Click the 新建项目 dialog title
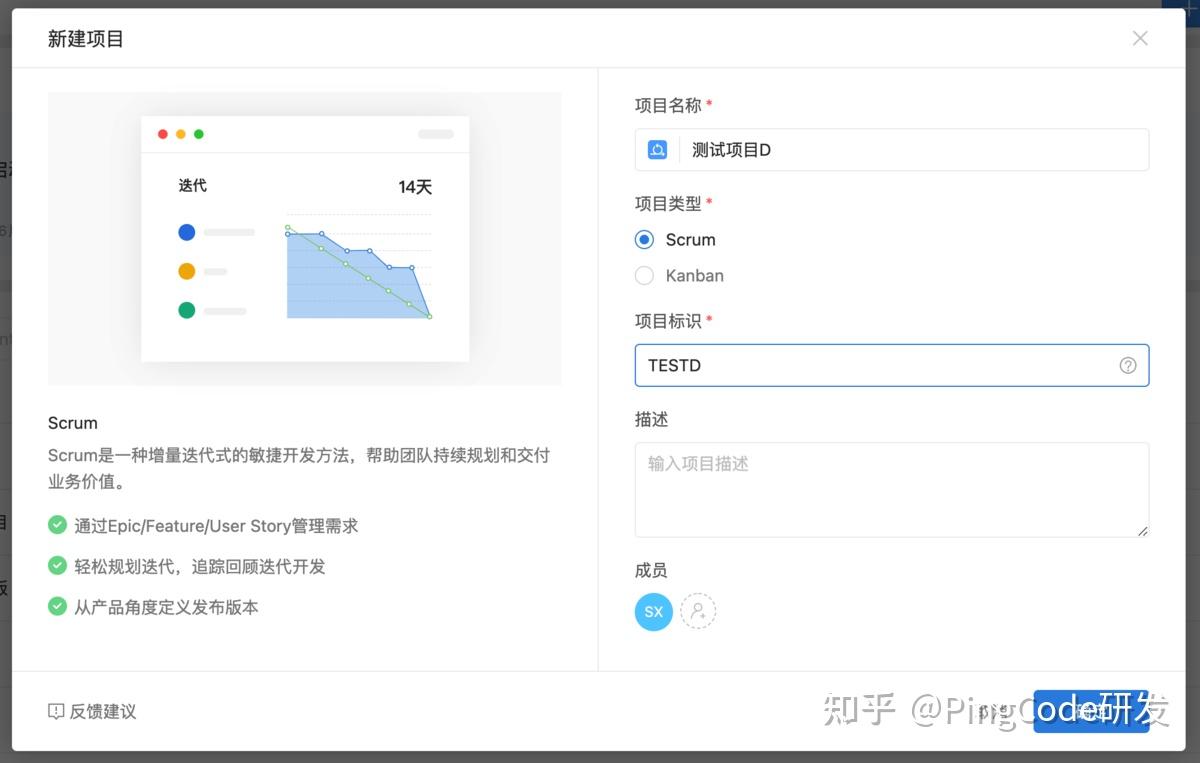This screenshot has width=1200, height=763. point(86,39)
